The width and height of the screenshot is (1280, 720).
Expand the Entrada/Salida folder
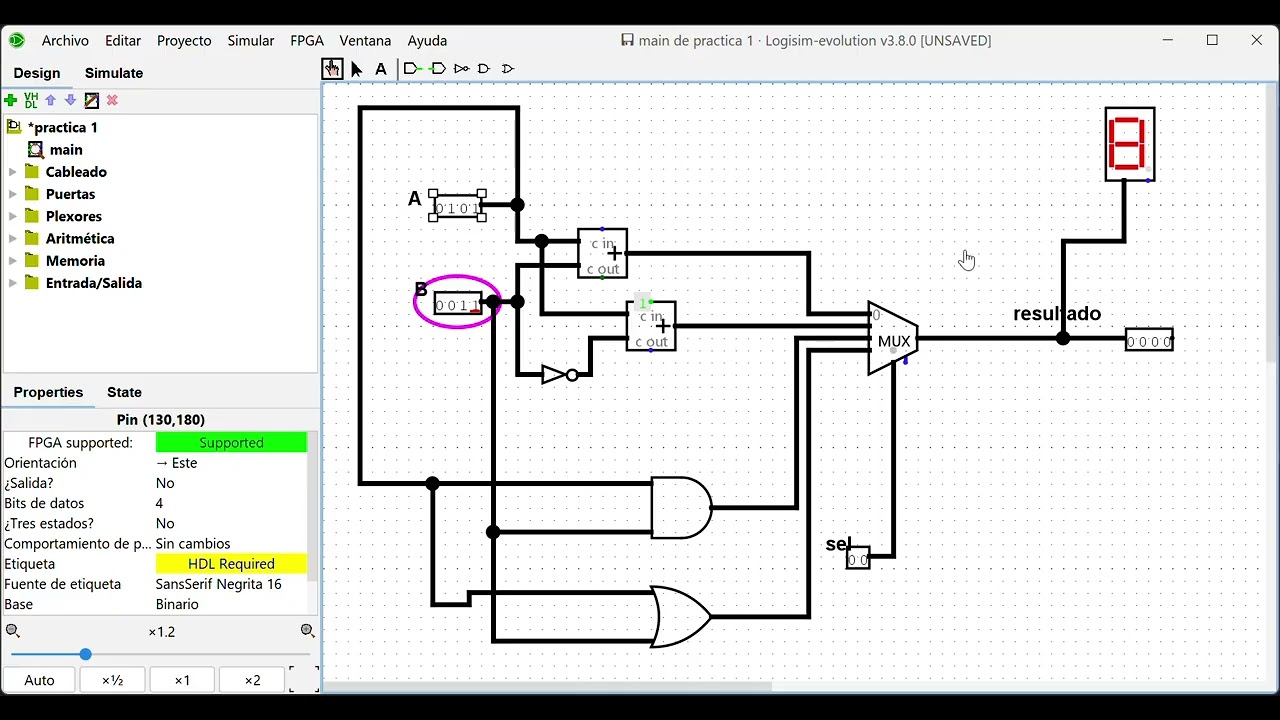pyautogui.click(x=13, y=283)
